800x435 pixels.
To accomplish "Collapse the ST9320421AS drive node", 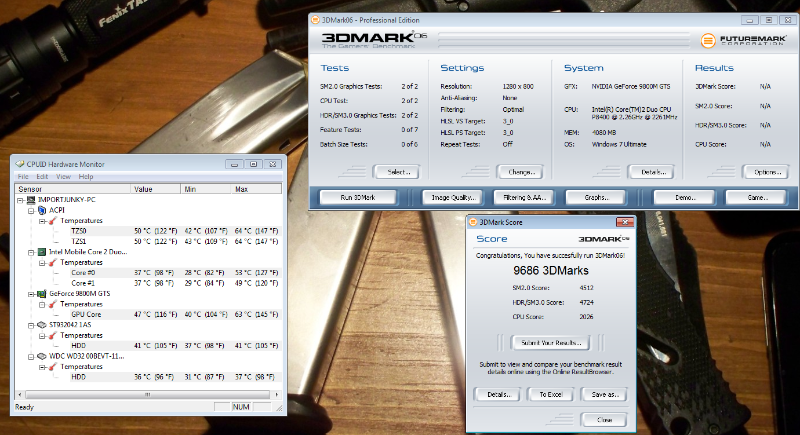I will point(31,325).
